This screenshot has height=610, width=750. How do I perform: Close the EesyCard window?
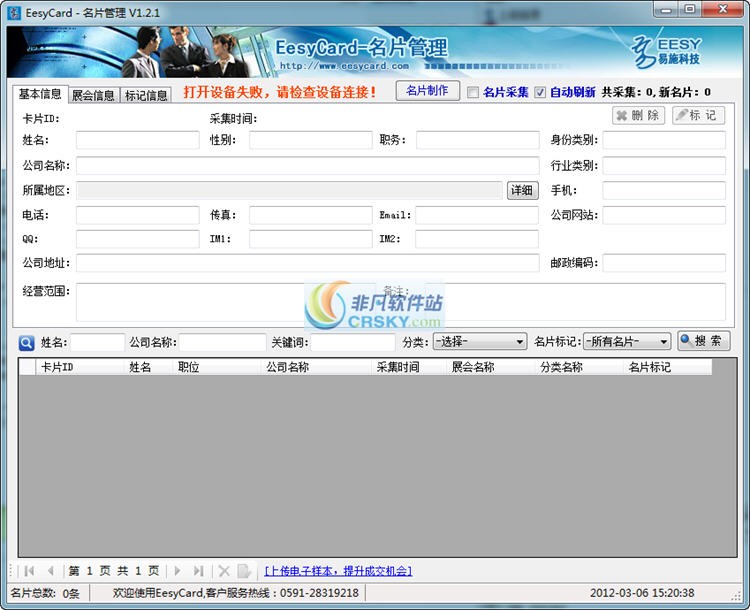[723, 9]
